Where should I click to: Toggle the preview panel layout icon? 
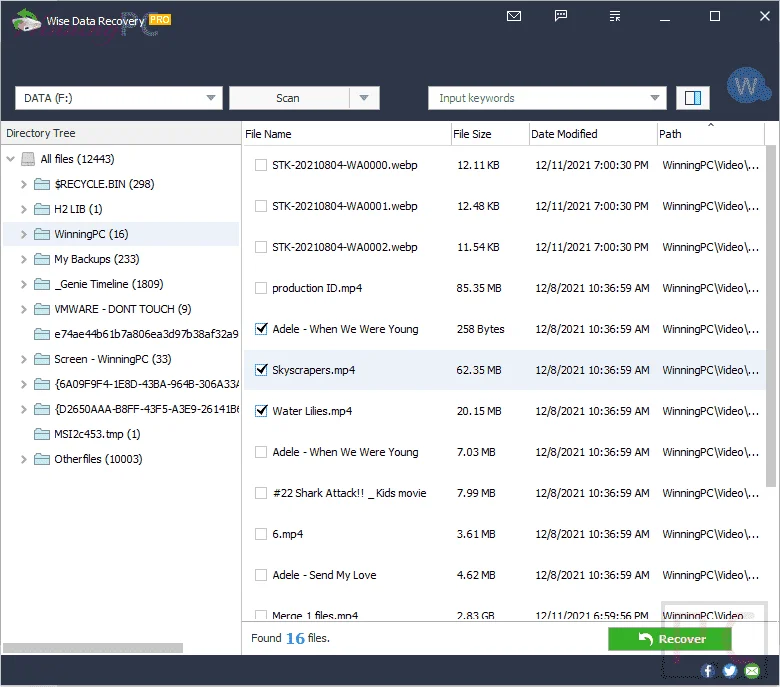point(692,98)
